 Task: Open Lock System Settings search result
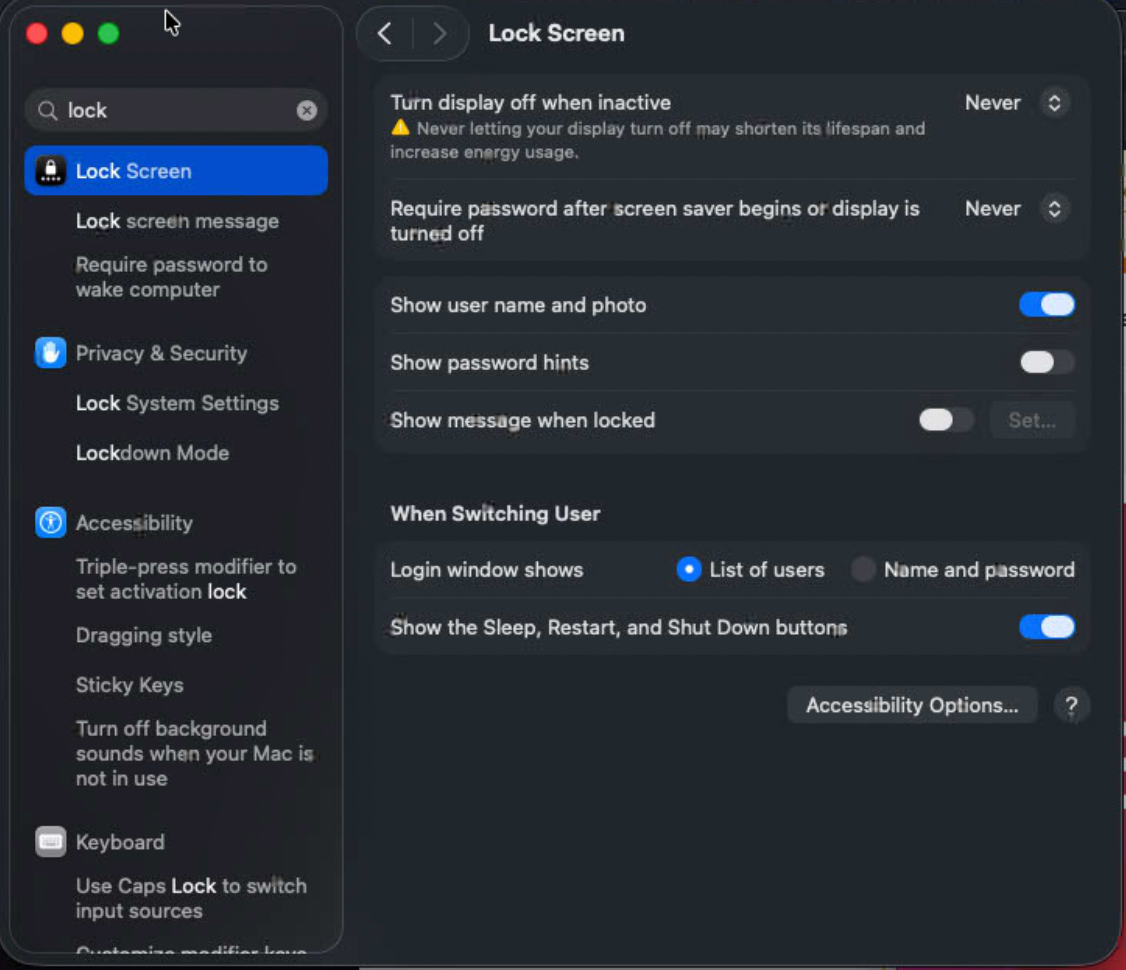[x=177, y=404]
